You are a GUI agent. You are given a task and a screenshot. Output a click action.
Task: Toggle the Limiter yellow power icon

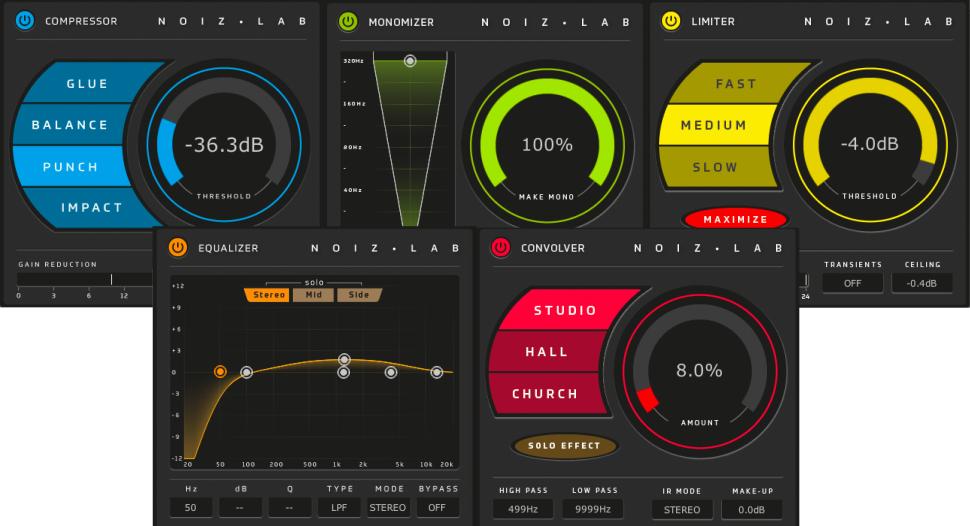(x=671, y=20)
